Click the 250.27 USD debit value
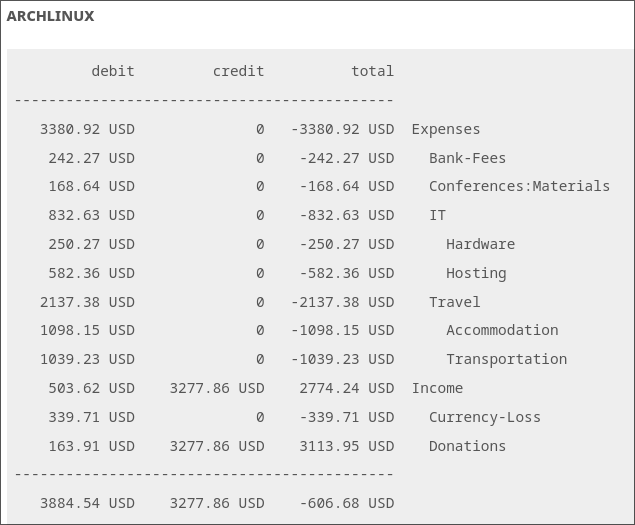The width and height of the screenshot is (635, 525). click(x=92, y=244)
